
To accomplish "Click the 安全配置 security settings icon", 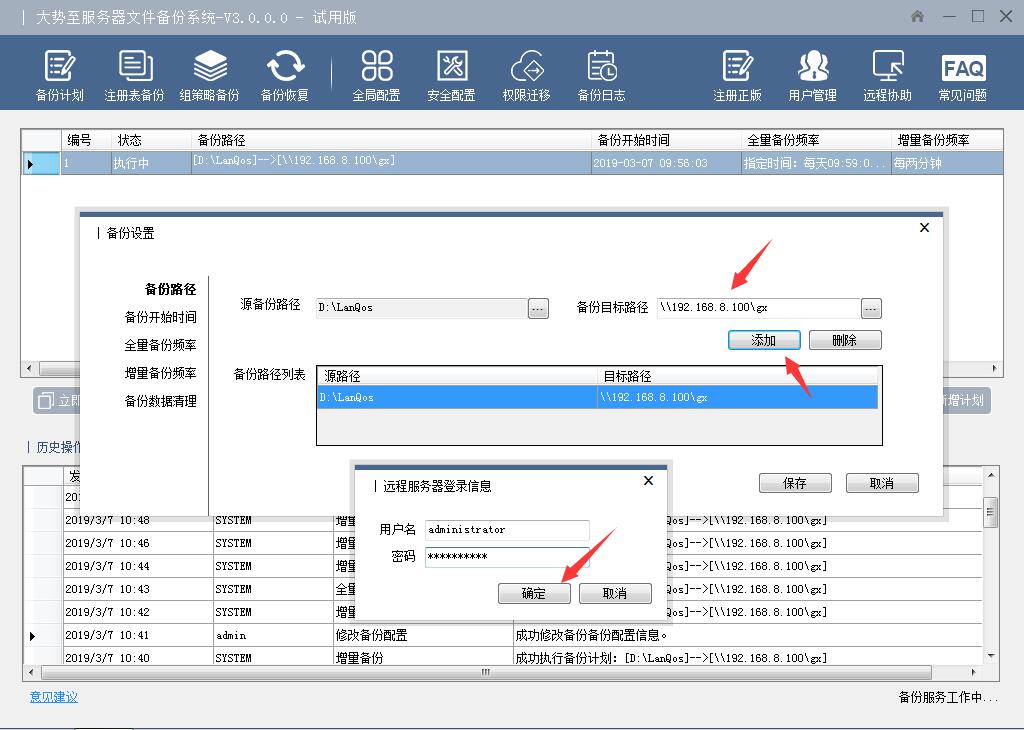I will 451,76.
